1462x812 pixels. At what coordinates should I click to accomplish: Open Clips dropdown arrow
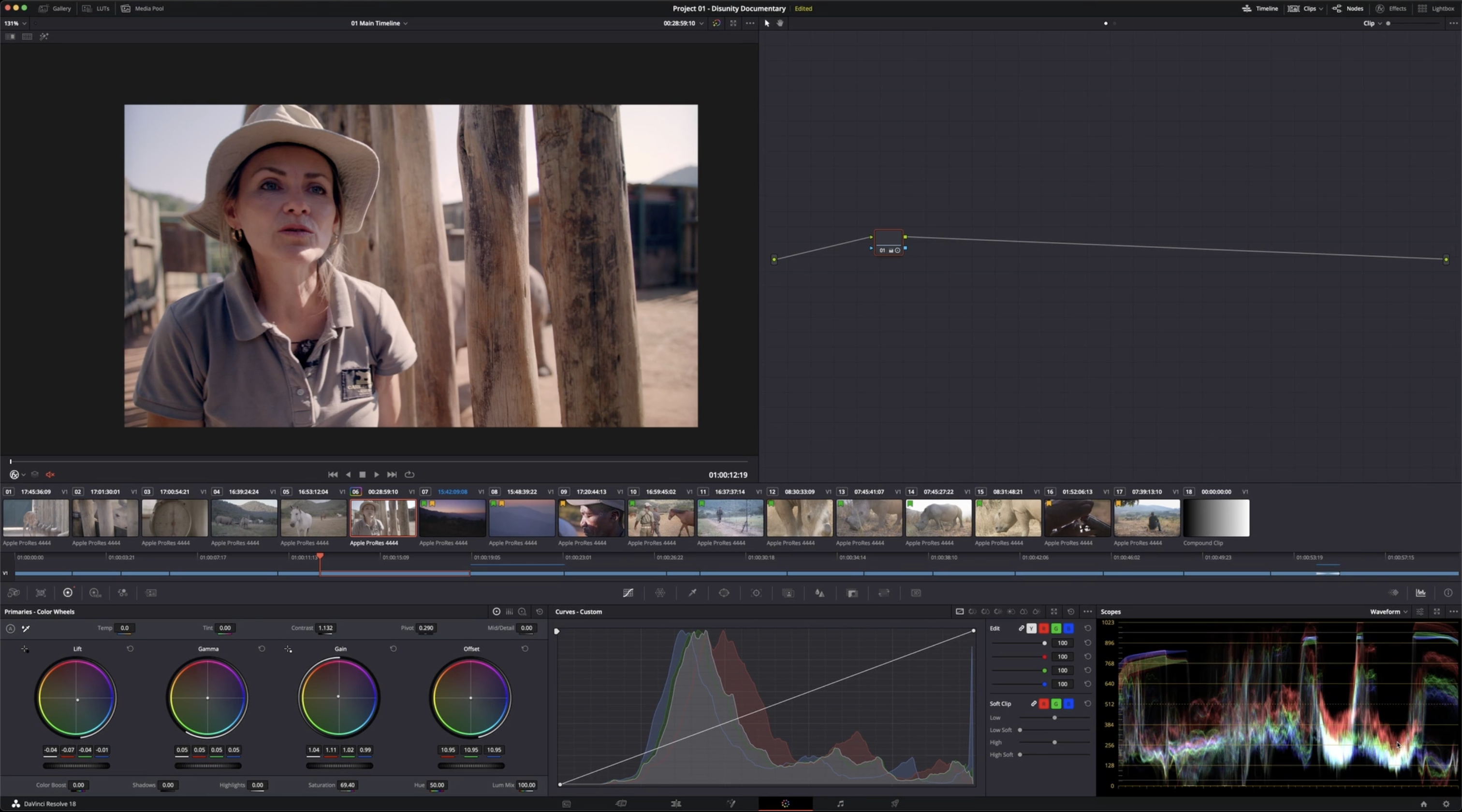1321,9
